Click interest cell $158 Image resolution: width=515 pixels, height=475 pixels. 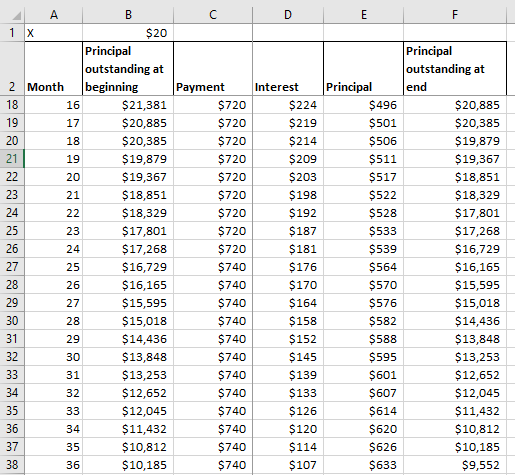click(x=288, y=321)
